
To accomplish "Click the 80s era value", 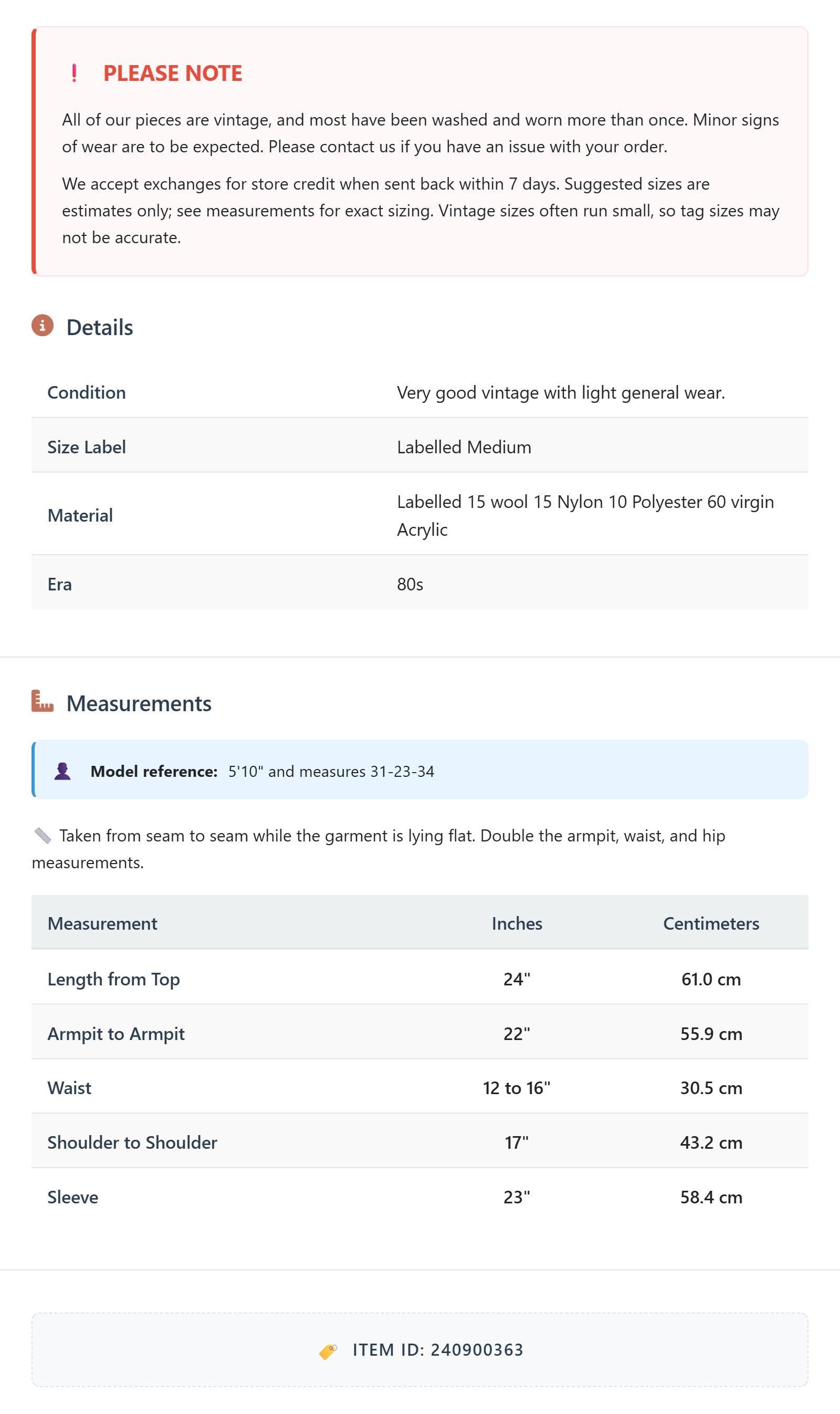I will pyautogui.click(x=410, y=585).
